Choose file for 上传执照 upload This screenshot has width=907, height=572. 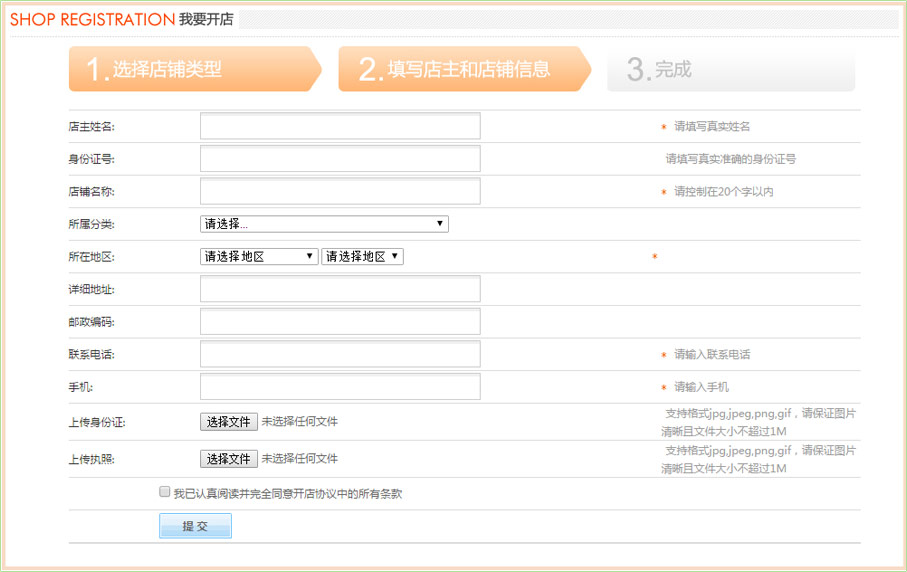(229, 459)
